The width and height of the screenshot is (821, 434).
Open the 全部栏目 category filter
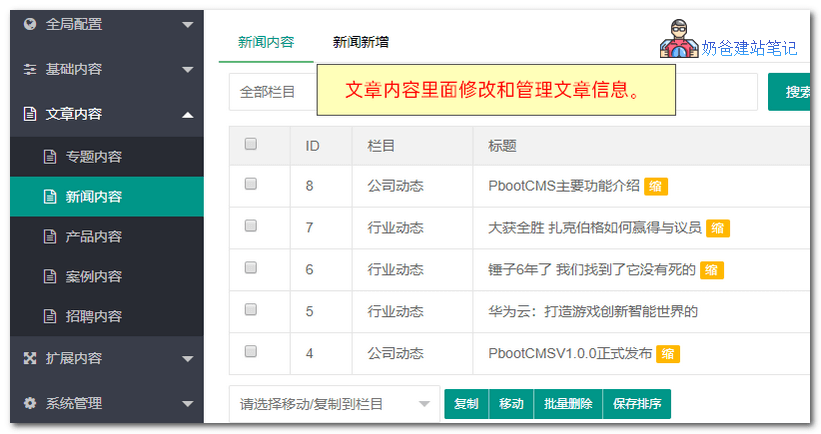[273, 92]
